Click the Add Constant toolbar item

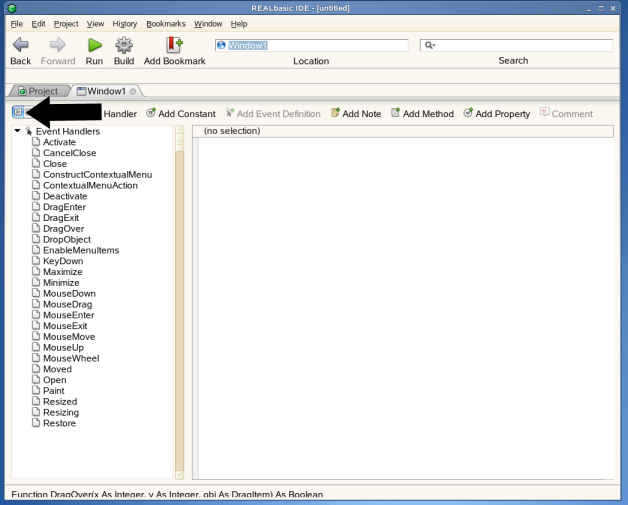click(x=181, y=114)
